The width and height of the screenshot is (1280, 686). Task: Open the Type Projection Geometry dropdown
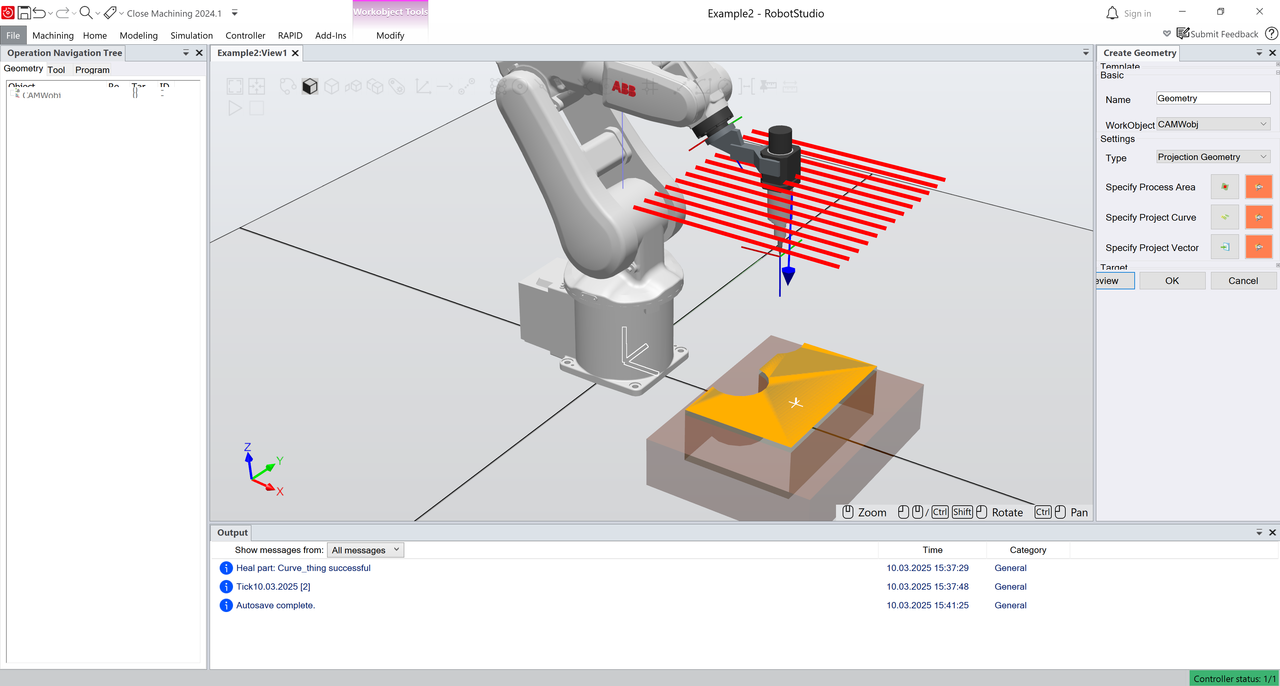1213,157
